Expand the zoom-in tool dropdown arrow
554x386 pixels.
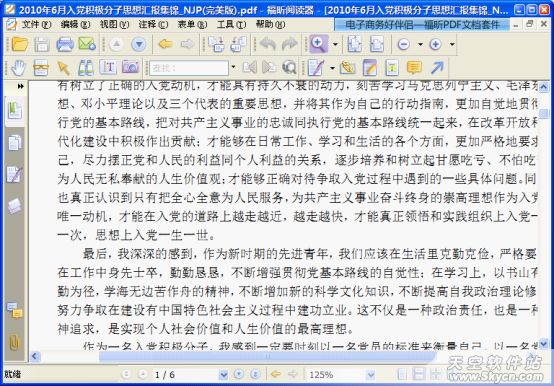click(335, 44)
